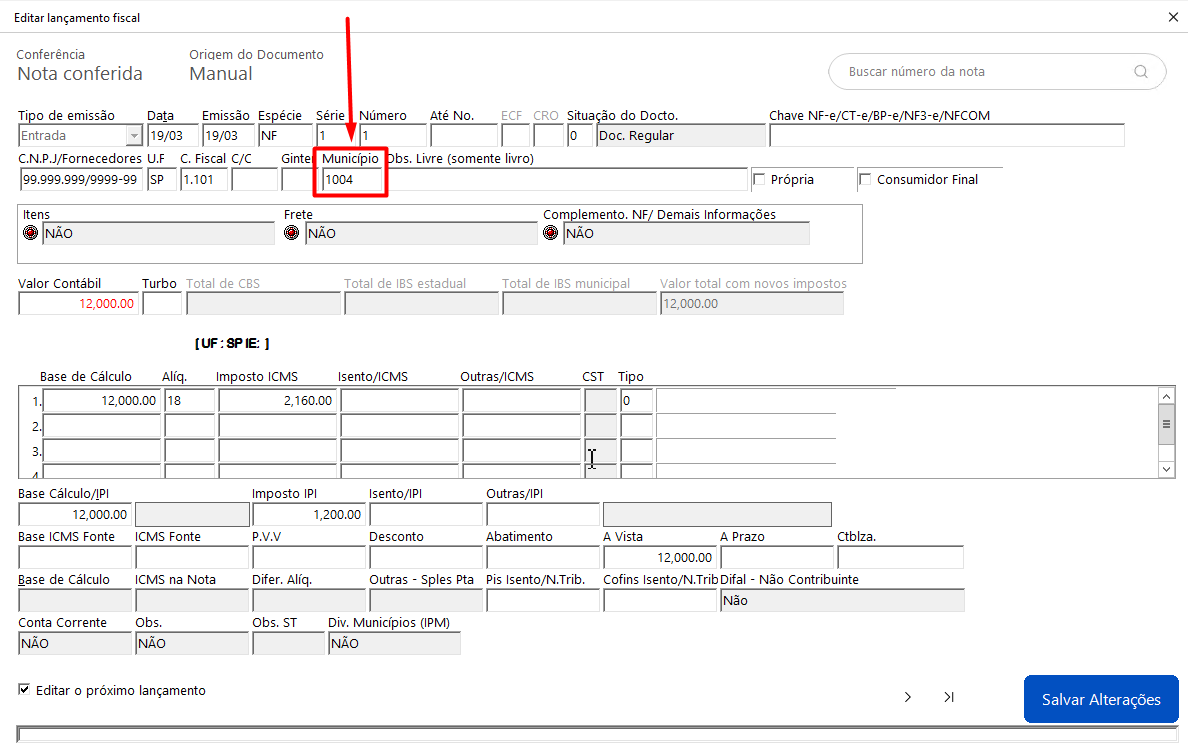Click the ICMS grid scrollbar thumb

[x=1166, y=424]
